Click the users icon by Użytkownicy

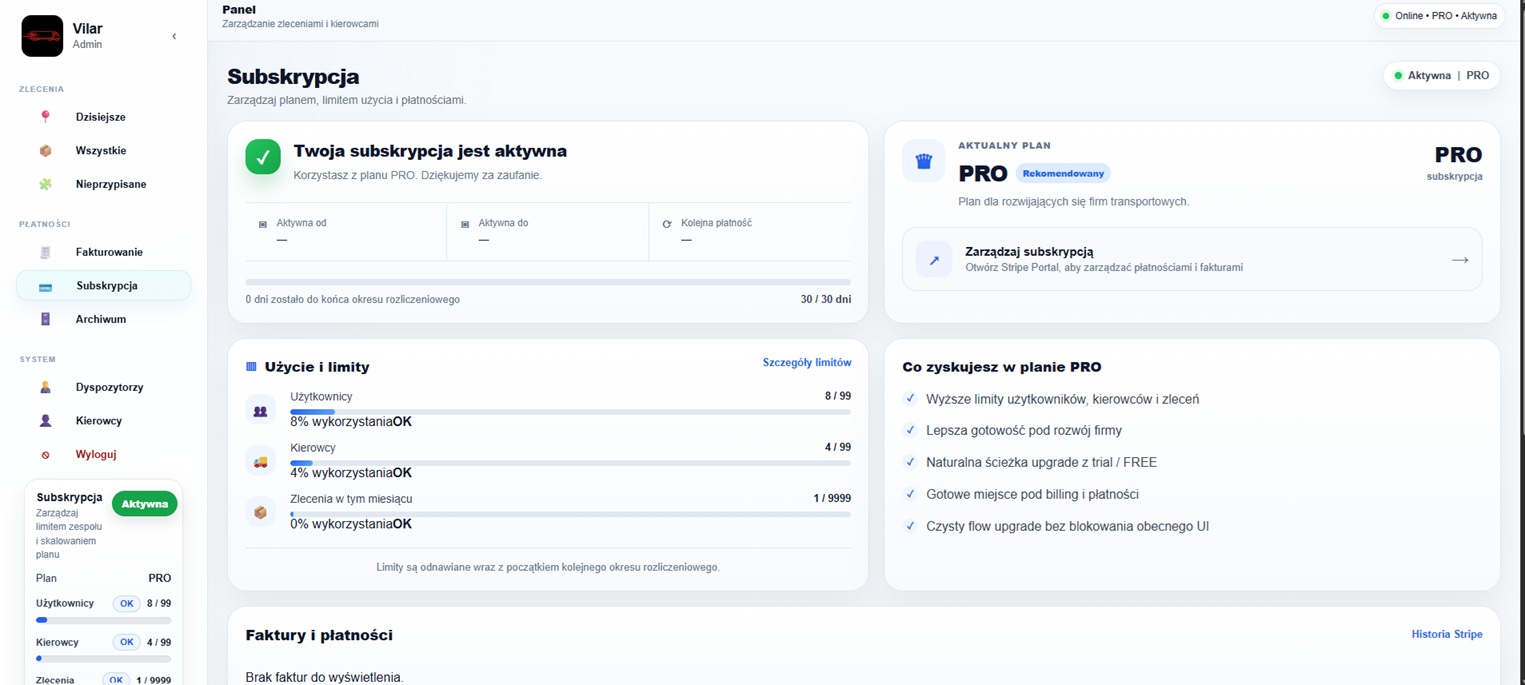260,410
